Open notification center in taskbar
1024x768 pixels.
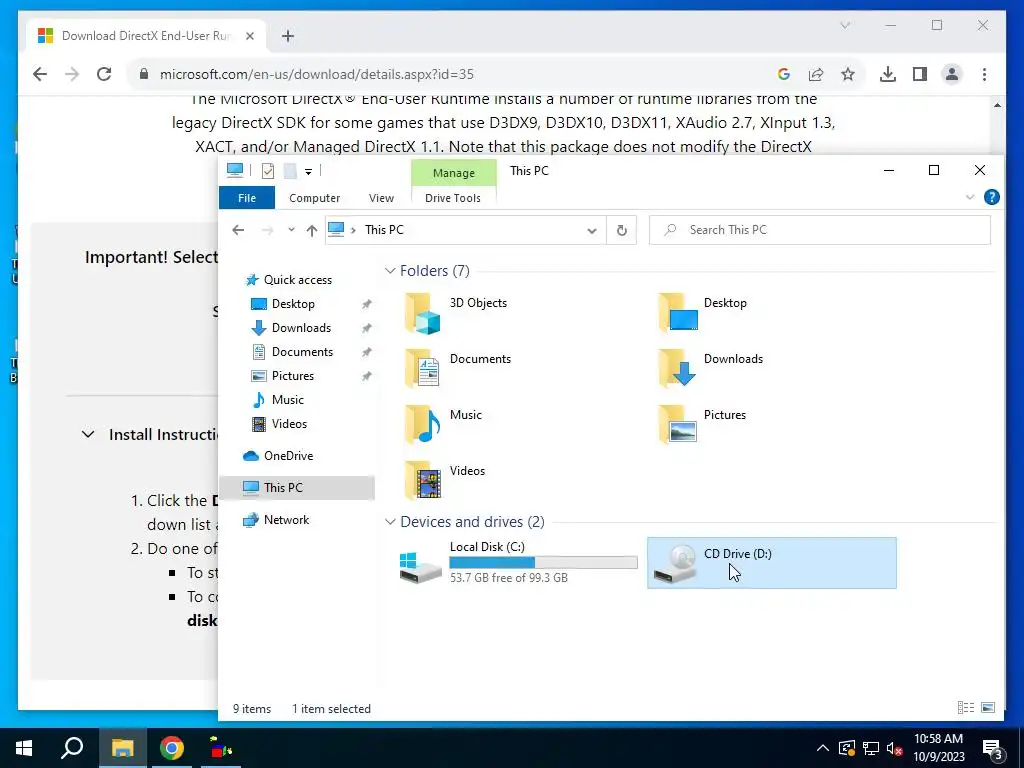(993, 748)
